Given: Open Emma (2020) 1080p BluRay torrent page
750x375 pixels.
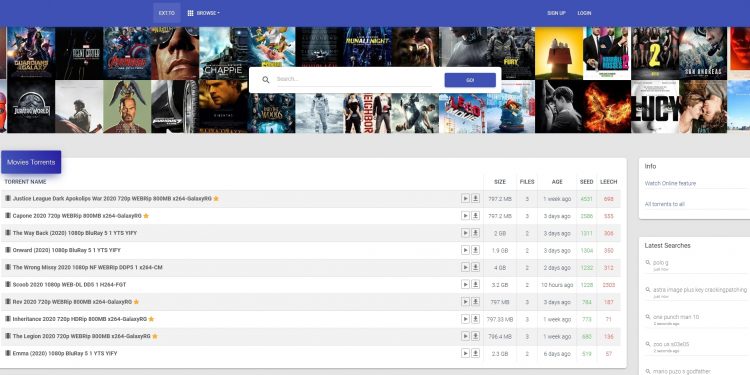Looking at the screenshot, I should tap(65, 353).
